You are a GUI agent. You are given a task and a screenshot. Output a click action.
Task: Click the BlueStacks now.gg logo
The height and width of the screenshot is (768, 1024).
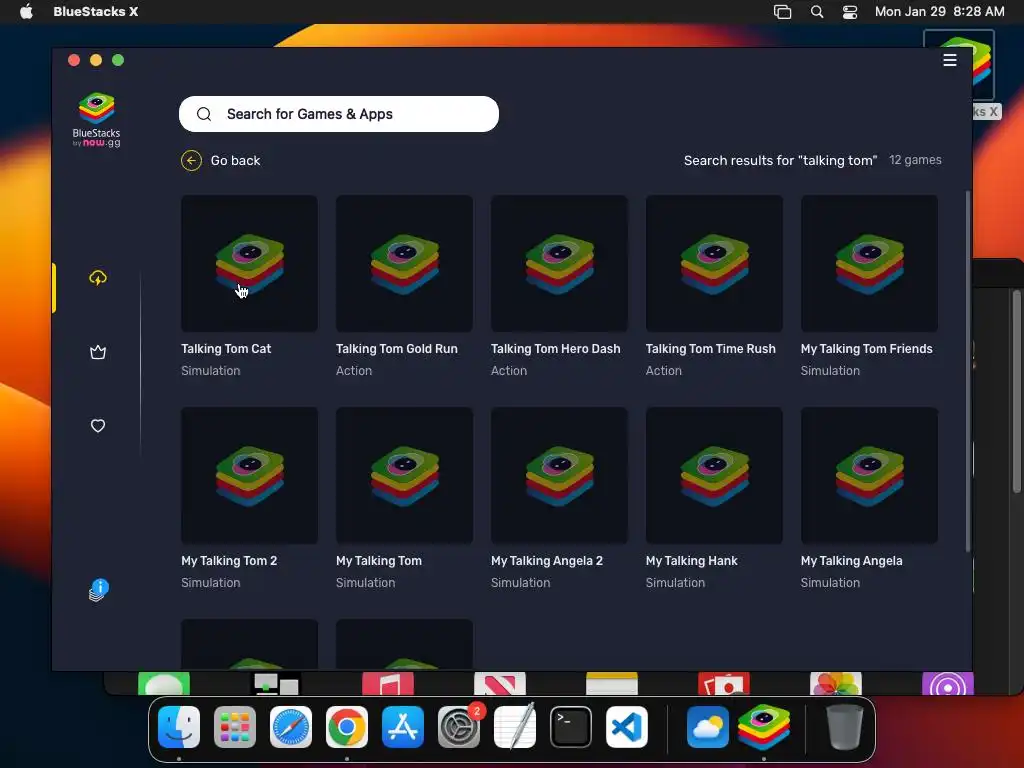click(x=97, y=120)
